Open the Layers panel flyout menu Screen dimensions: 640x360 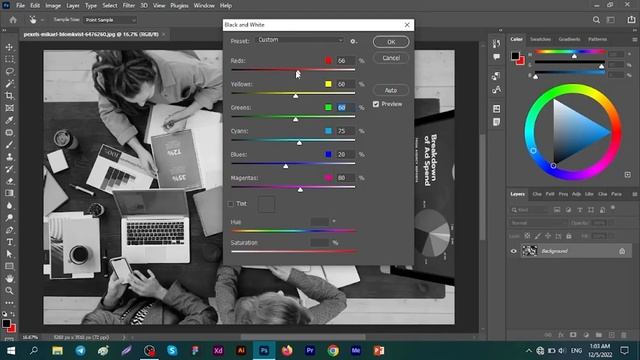tap(635, 194)
